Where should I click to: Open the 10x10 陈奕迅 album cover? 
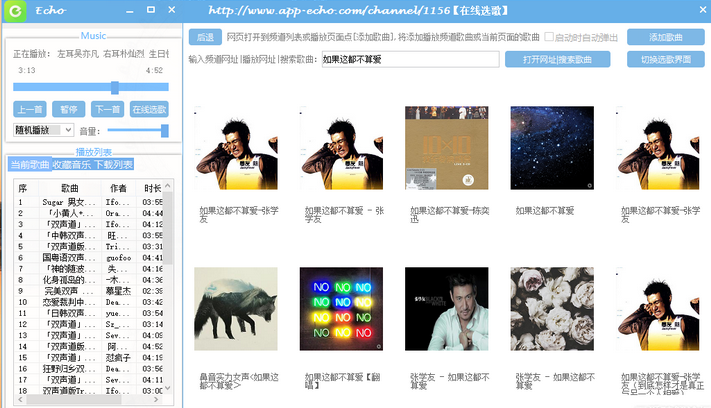click(447, 148)
